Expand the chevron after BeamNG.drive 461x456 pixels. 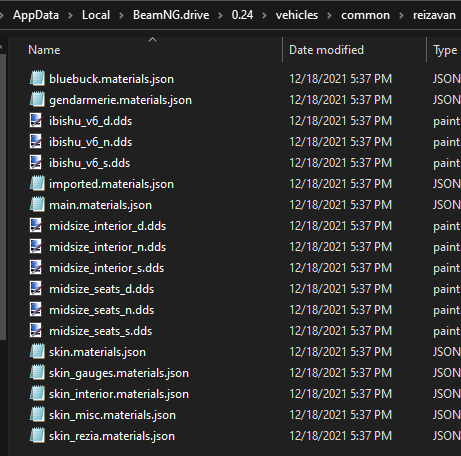coord(220,15)
